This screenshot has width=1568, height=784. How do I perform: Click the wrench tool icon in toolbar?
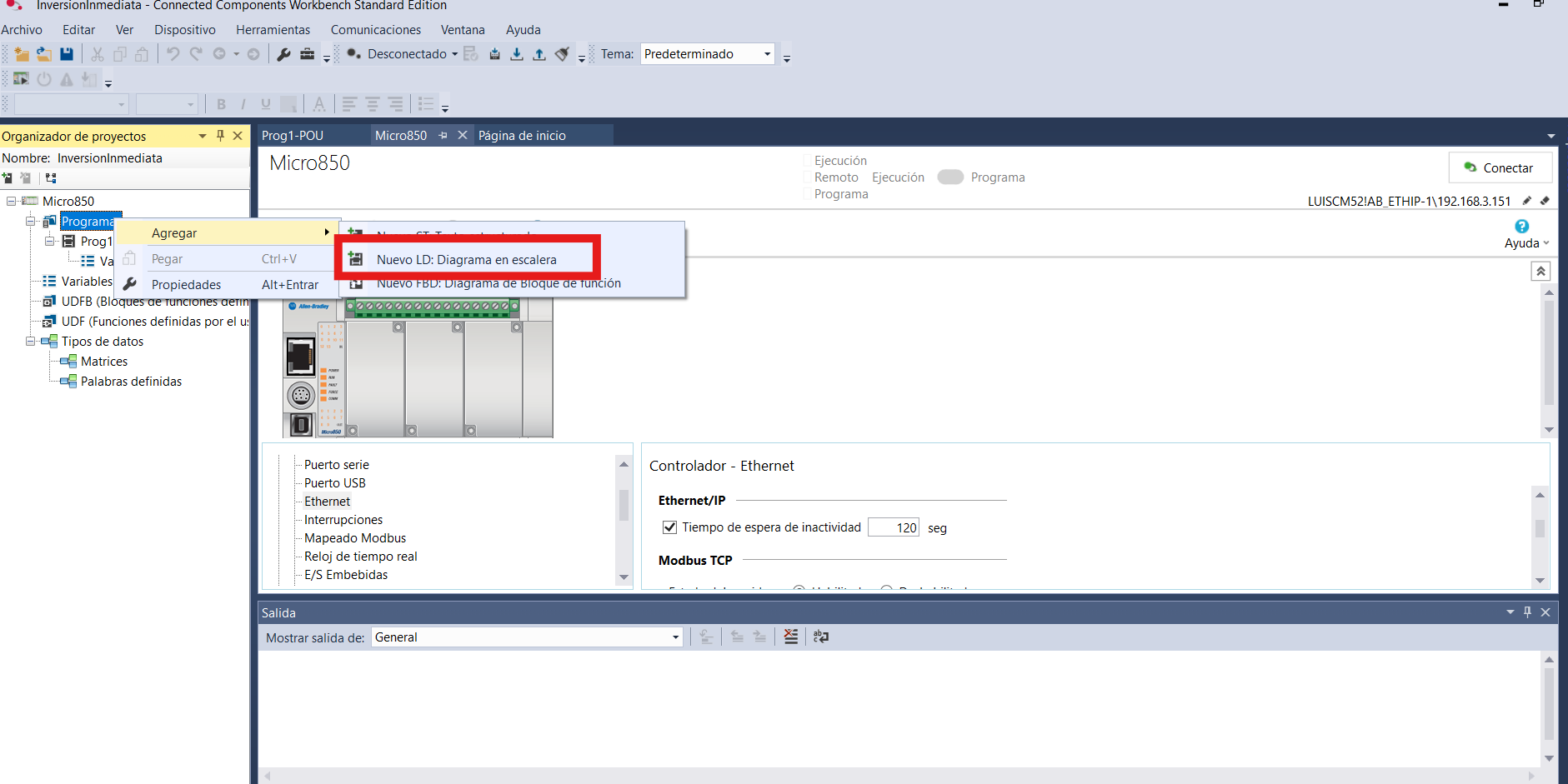[x=283, y=54]
